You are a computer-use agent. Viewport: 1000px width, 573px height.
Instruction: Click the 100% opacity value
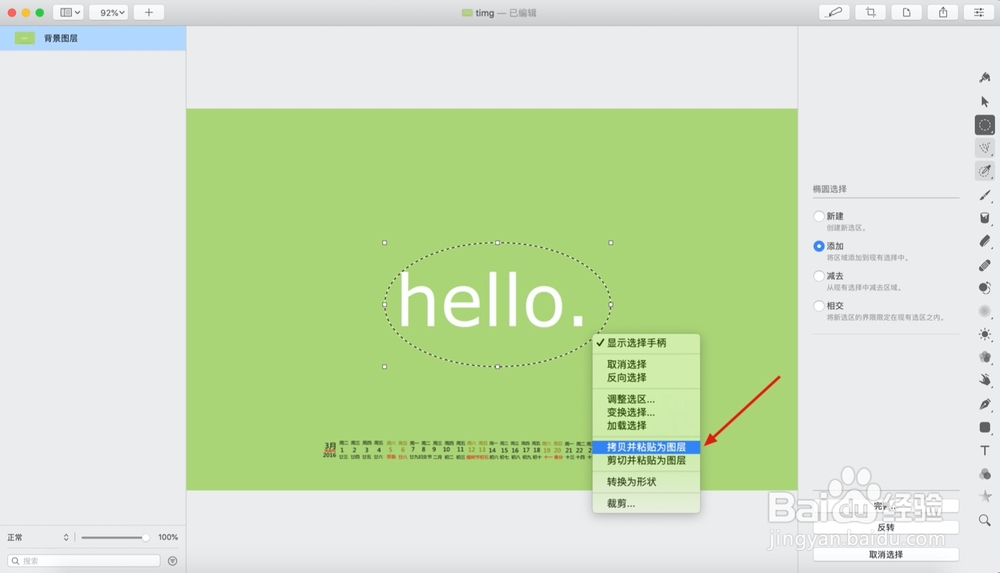pyautogui.click(x=168, y=537)
